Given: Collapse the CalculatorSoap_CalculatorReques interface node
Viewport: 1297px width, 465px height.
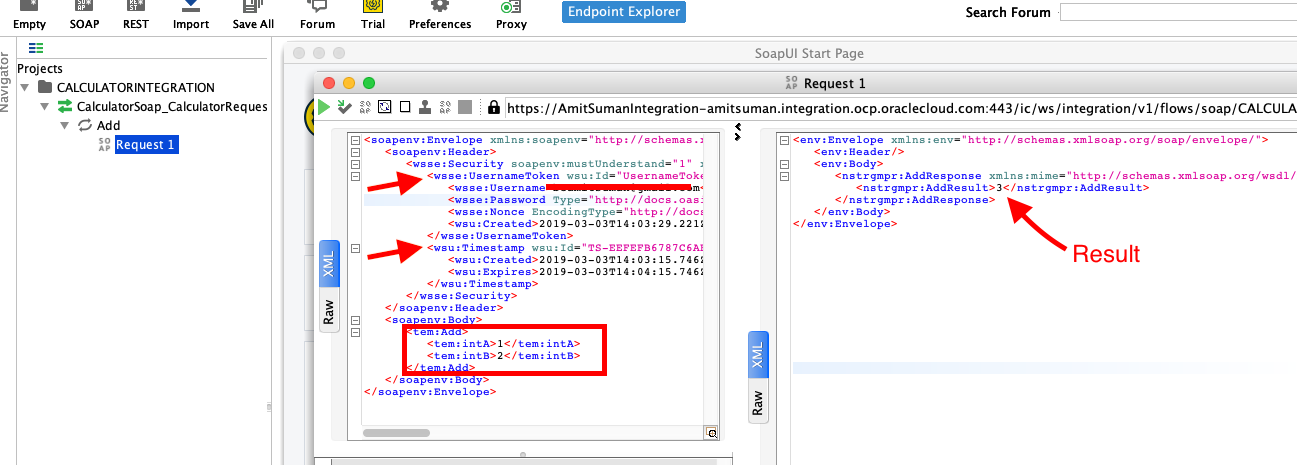Looking at the screenshot, I should point(45,107).
